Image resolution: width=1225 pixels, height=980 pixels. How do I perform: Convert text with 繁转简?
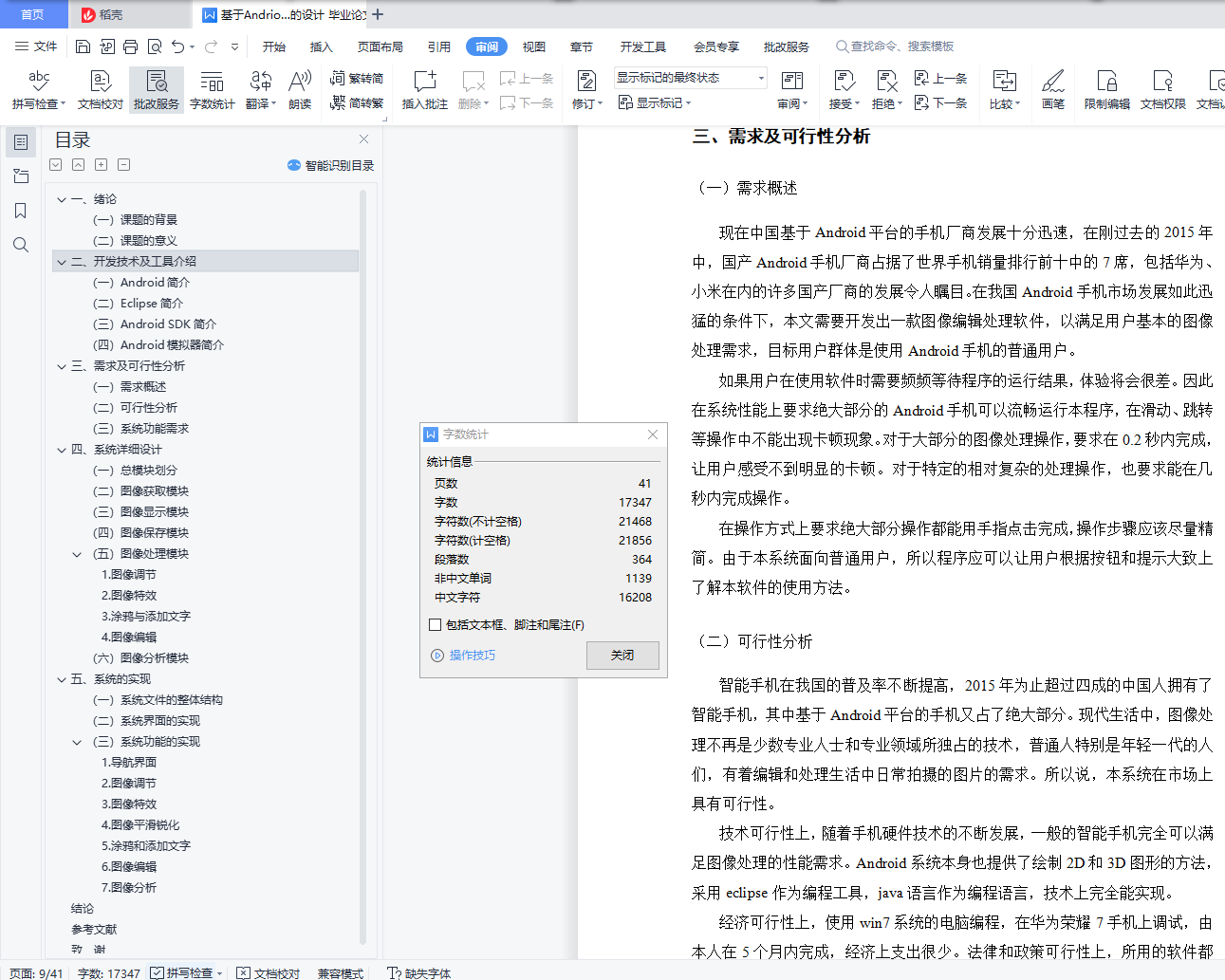coord(357,79)
